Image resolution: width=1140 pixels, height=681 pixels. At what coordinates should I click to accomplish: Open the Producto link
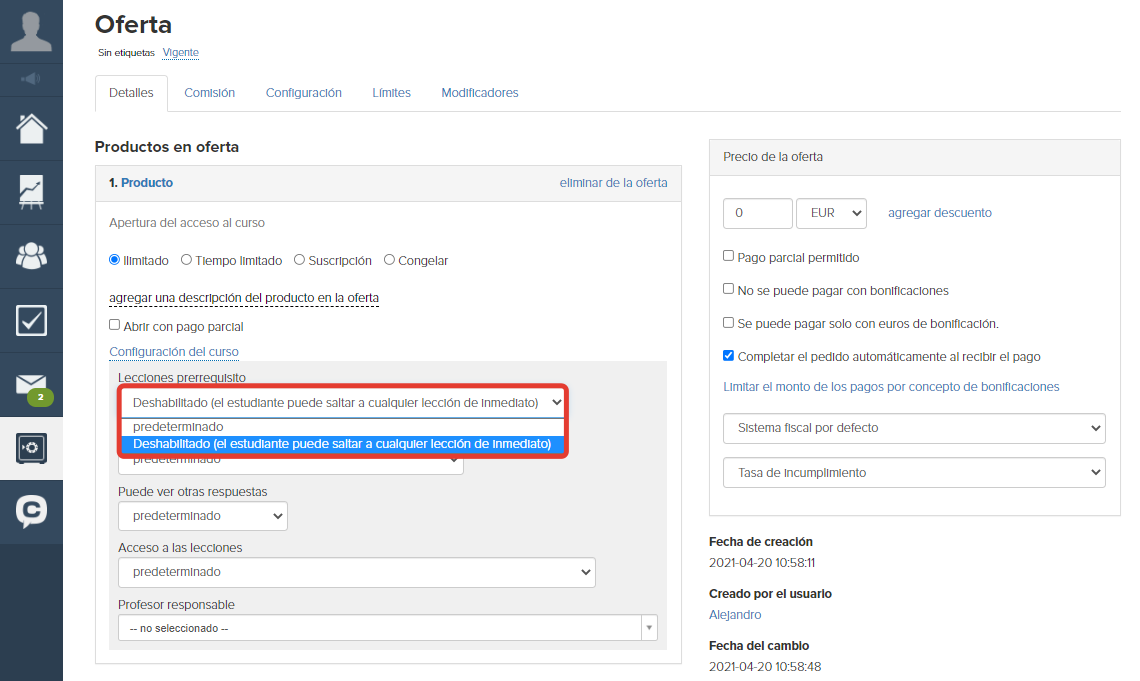pos(147,183)
